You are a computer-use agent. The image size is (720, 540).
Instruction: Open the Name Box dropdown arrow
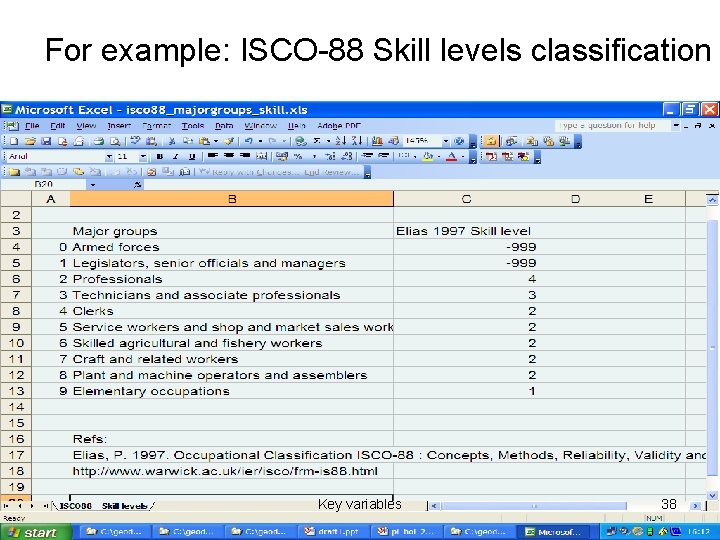[93, 185]
